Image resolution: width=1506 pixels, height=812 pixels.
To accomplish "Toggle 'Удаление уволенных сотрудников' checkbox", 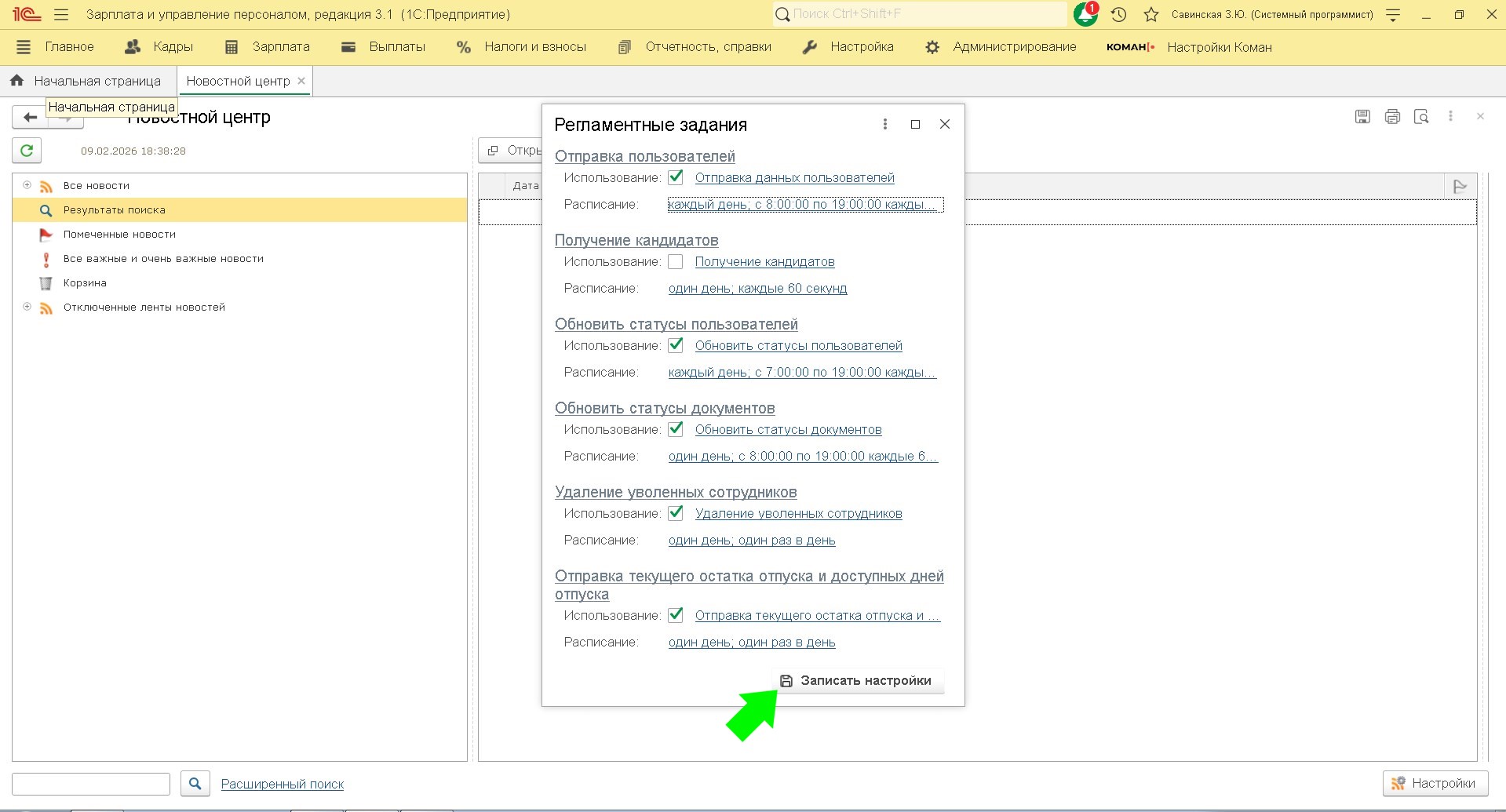I will [676, 513].
